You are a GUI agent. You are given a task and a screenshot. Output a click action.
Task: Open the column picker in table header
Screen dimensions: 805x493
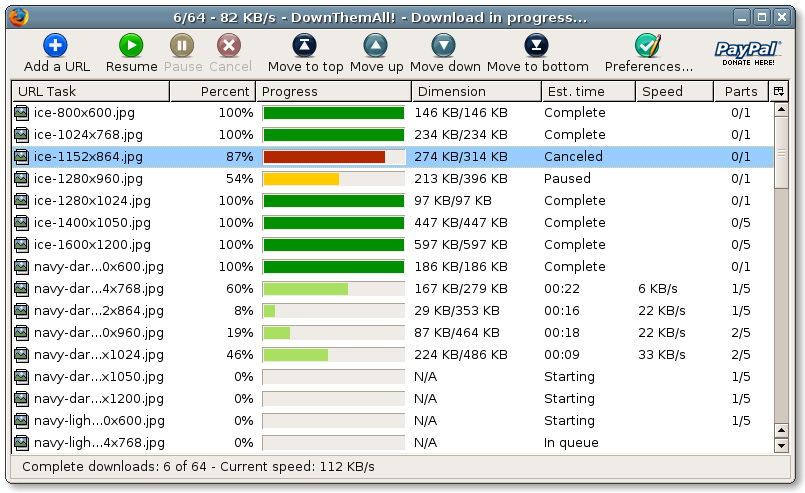point(779,91)
